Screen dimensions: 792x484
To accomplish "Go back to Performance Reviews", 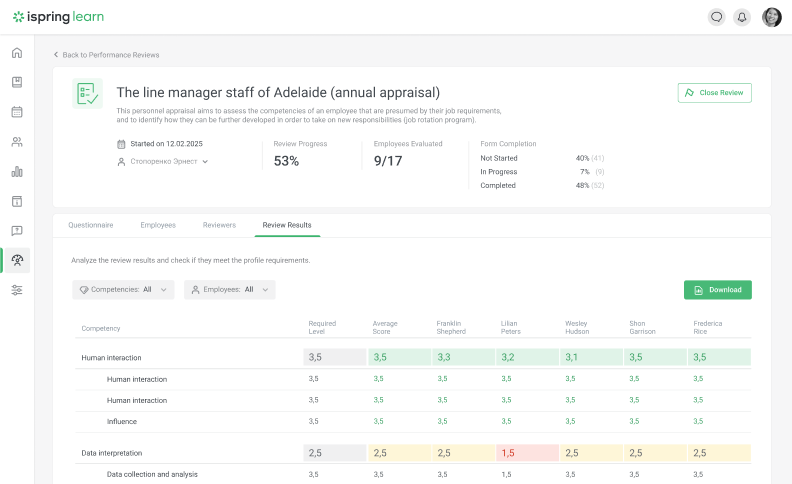I will [106, 55].
